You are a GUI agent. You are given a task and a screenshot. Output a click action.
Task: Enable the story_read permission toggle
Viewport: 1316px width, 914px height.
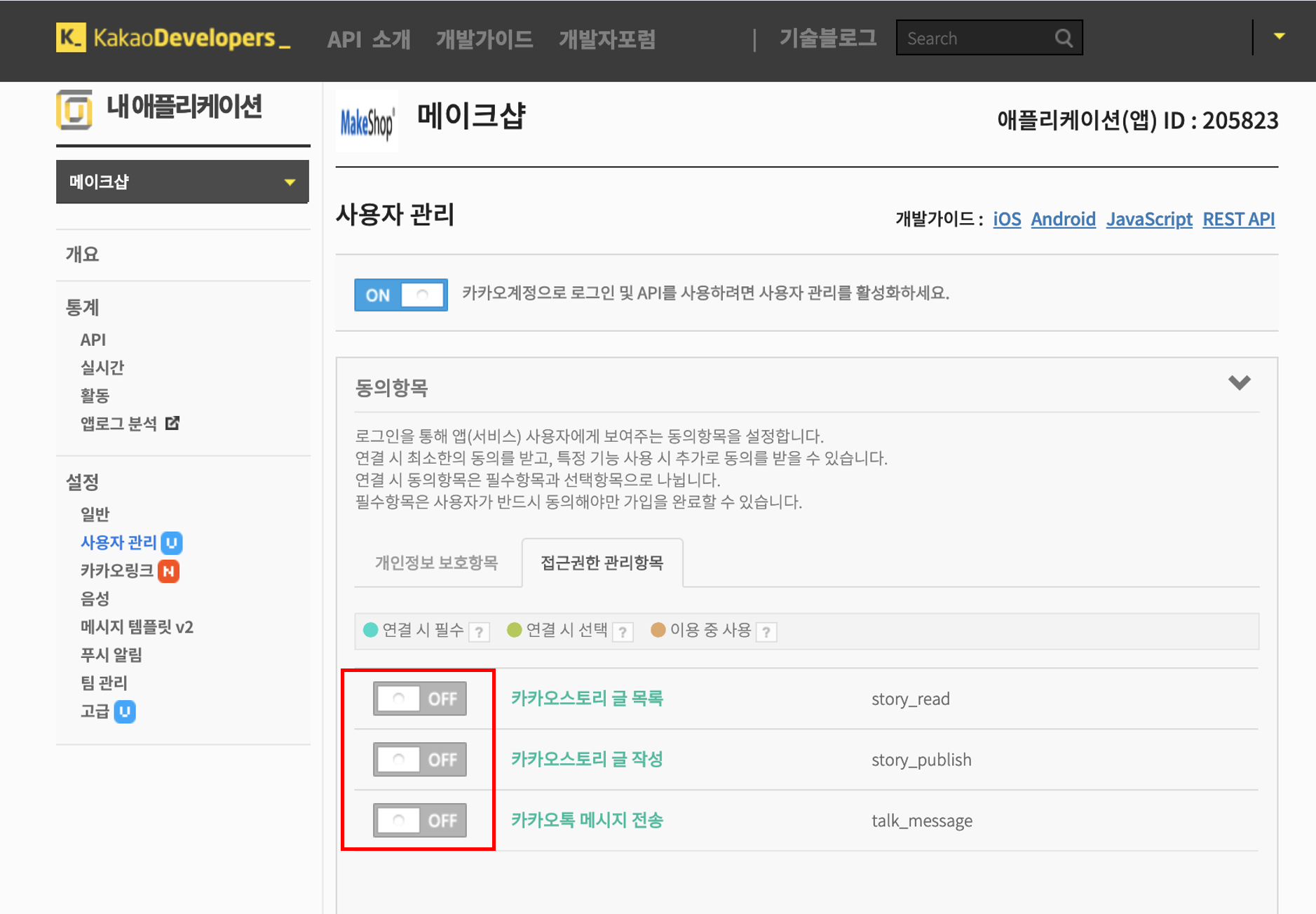coord(420,699)
